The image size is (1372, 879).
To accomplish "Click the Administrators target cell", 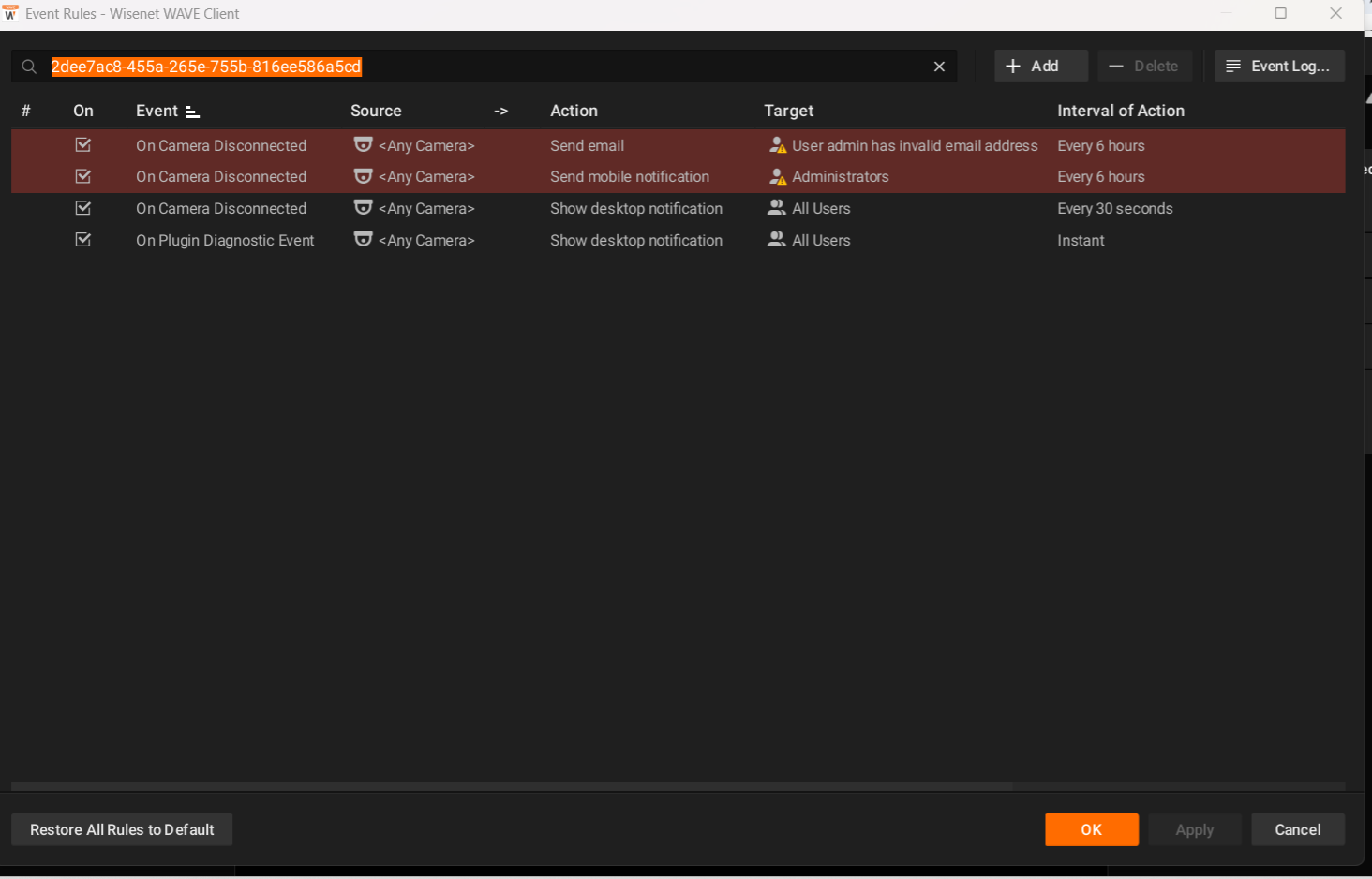I will 841,176.
